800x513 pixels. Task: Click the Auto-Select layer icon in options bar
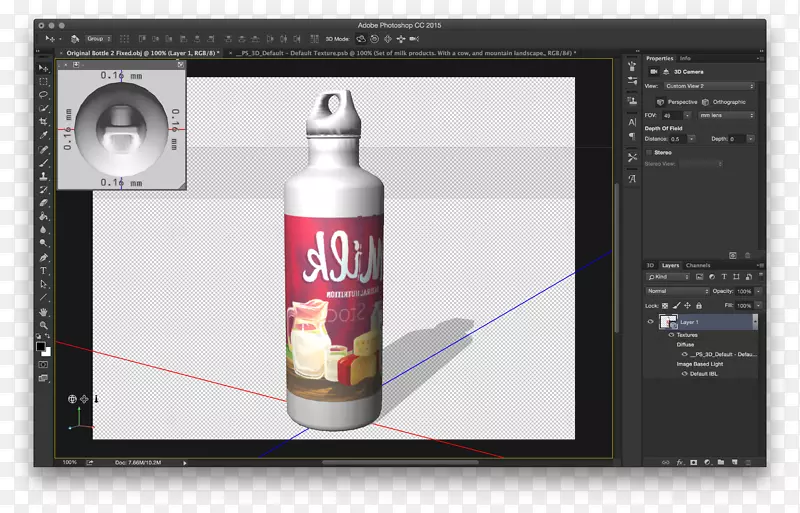[x=74, y=39]
